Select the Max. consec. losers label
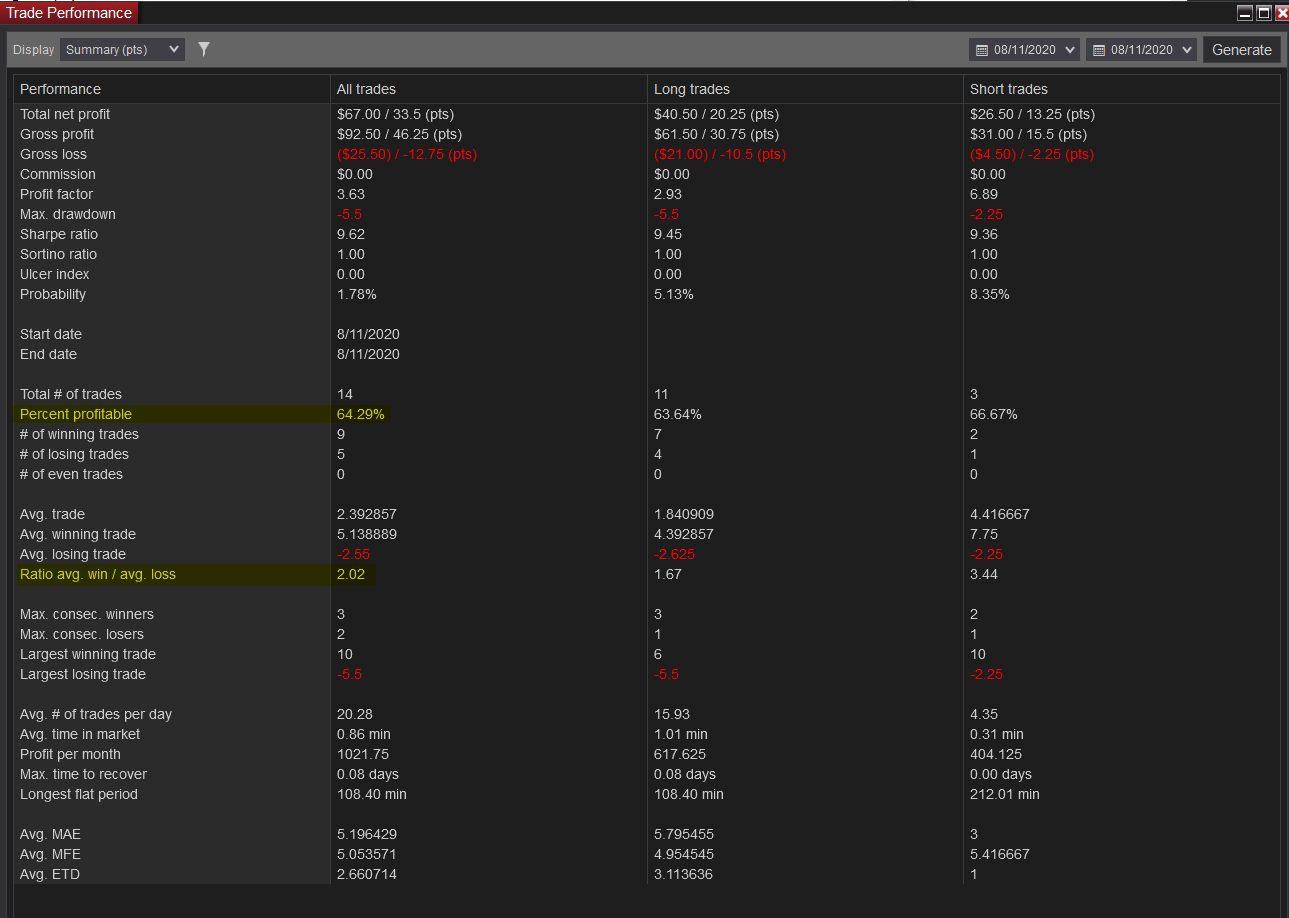 (x=82, y=634)
